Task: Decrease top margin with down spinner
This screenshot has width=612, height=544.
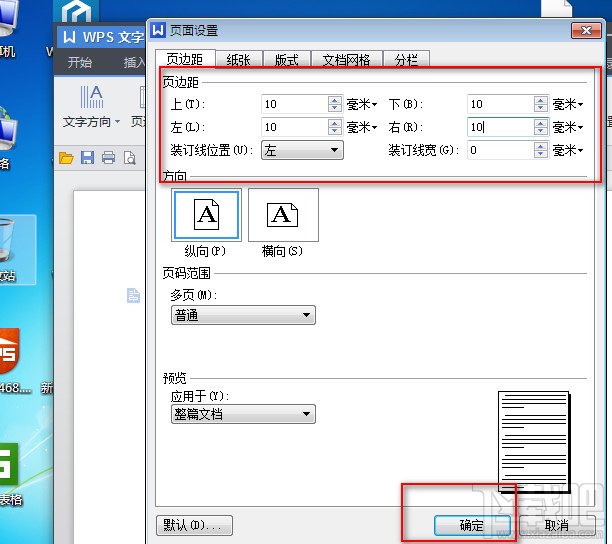Action: tap(334, 108)
